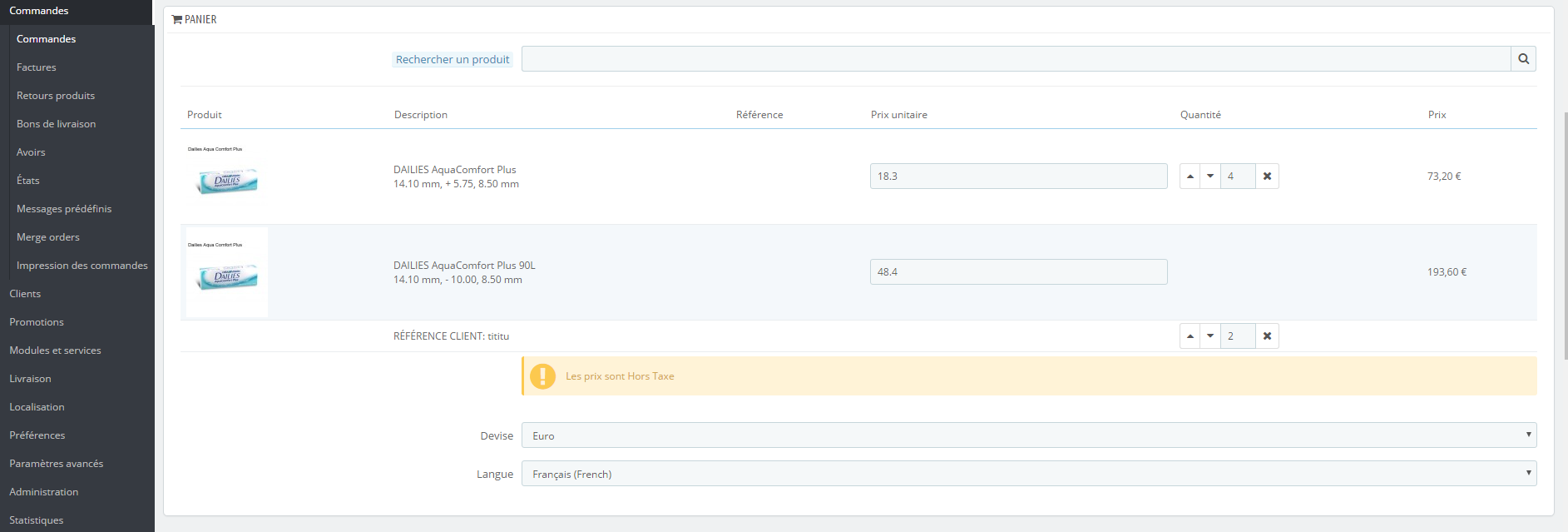Open the Devise currency dropdown
Viewport: 1568px width, 532px height.
click(1029, 435)
